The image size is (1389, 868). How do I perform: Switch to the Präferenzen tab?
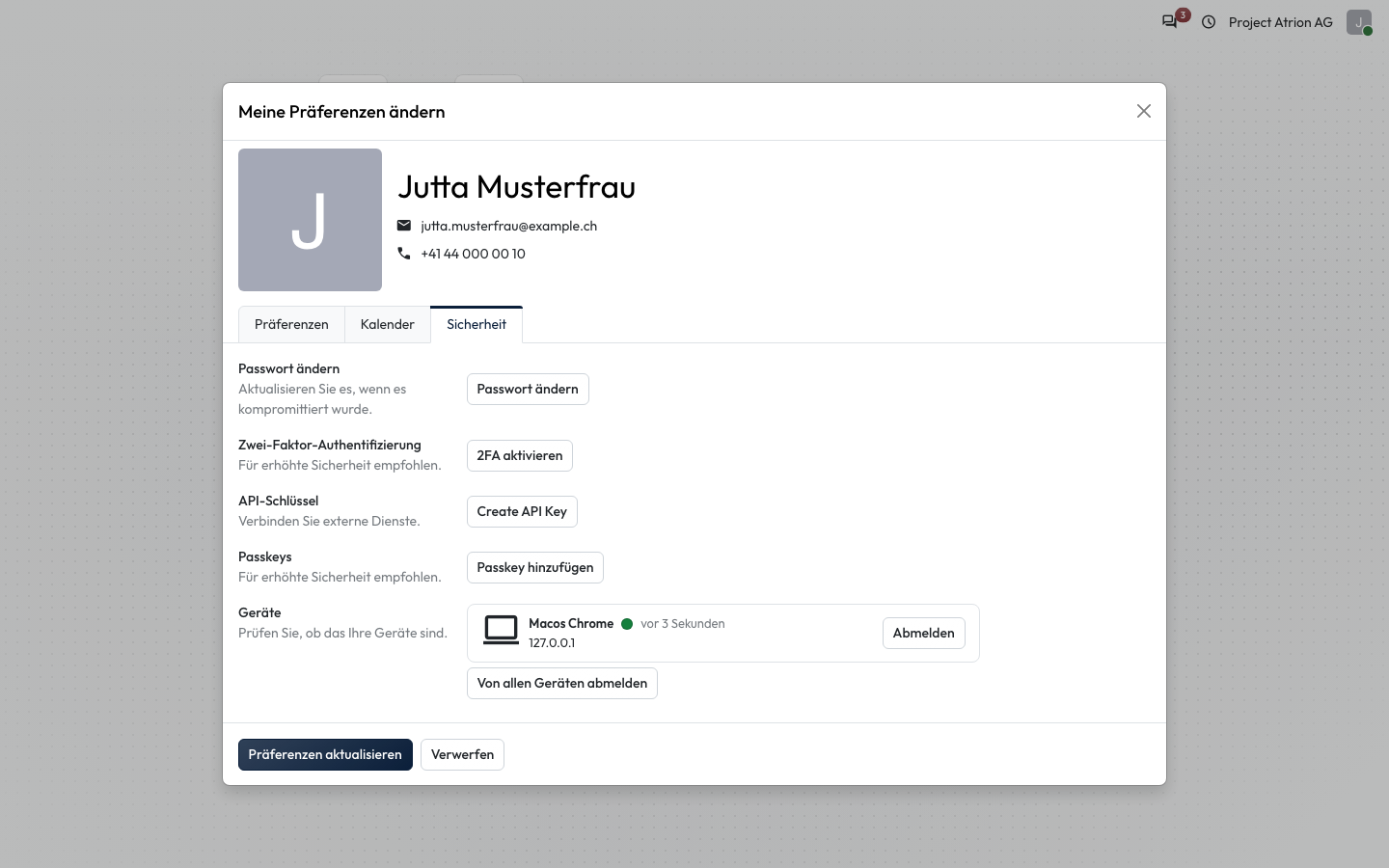point(291,325)
